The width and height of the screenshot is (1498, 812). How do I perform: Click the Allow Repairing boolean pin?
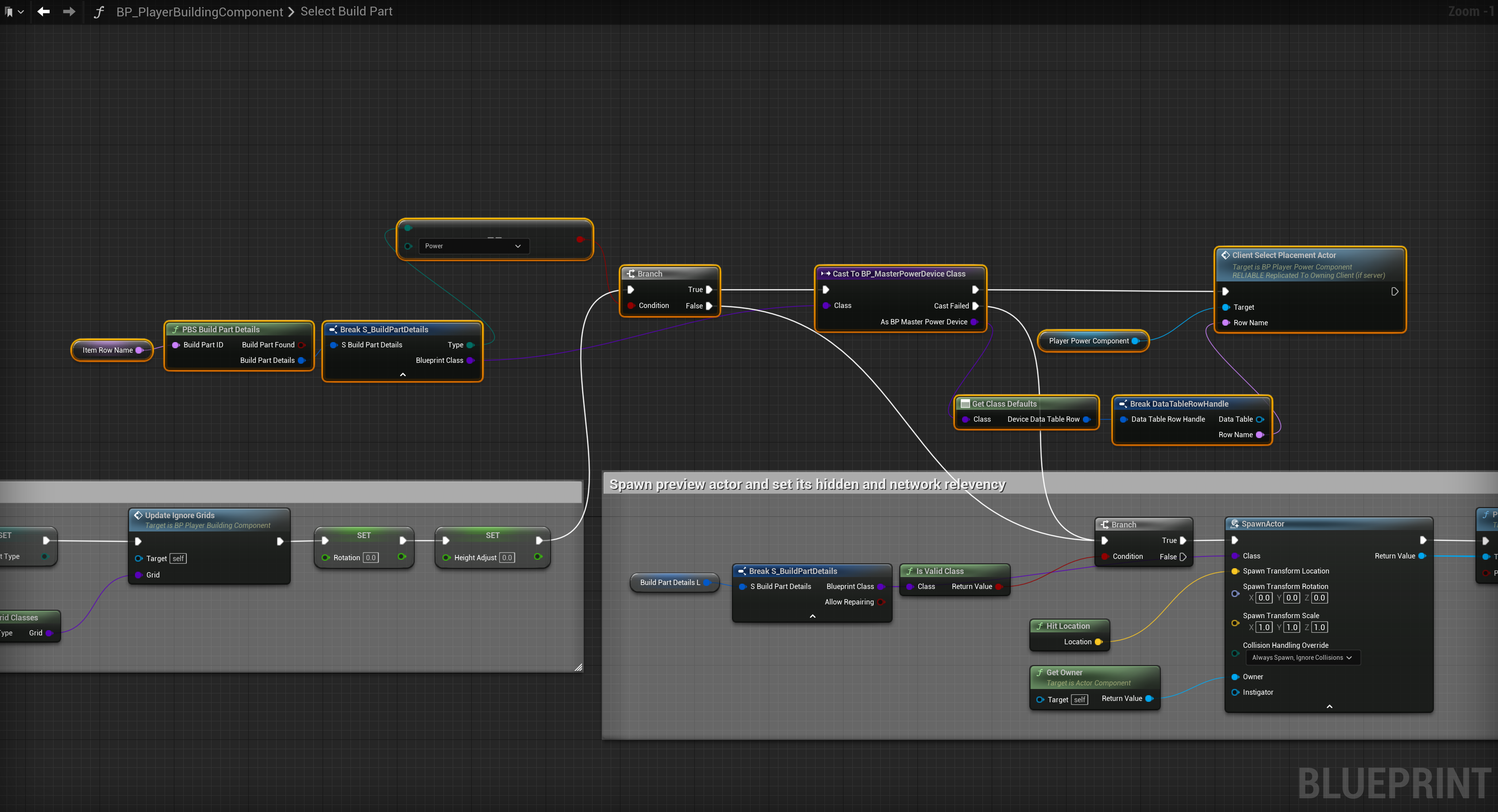(x=881, y=602)
